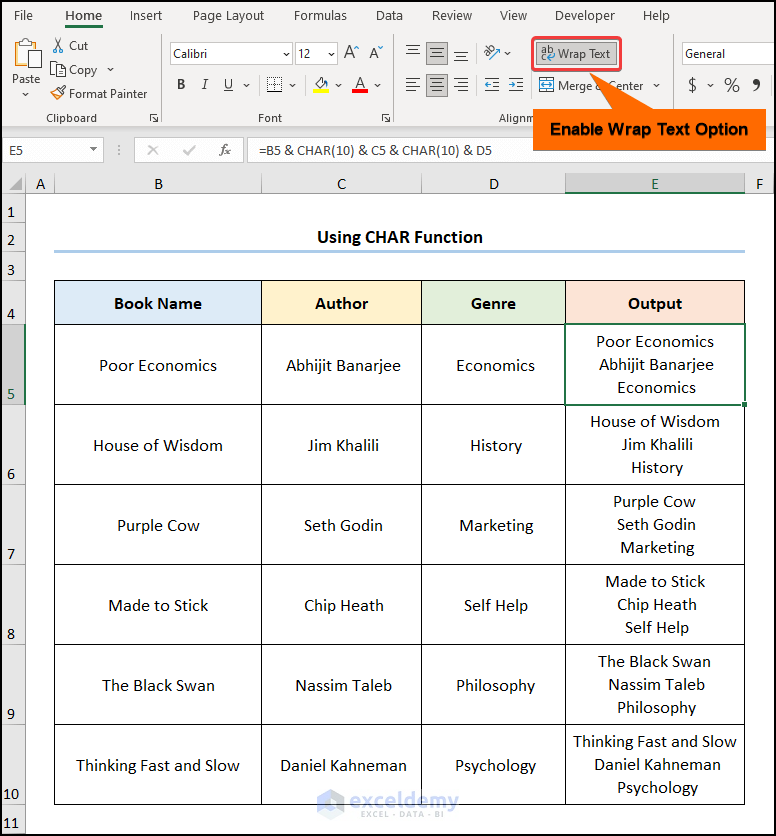Open the Font settings dialog launcher
The image size is (776, 836).
pos(386,118)
